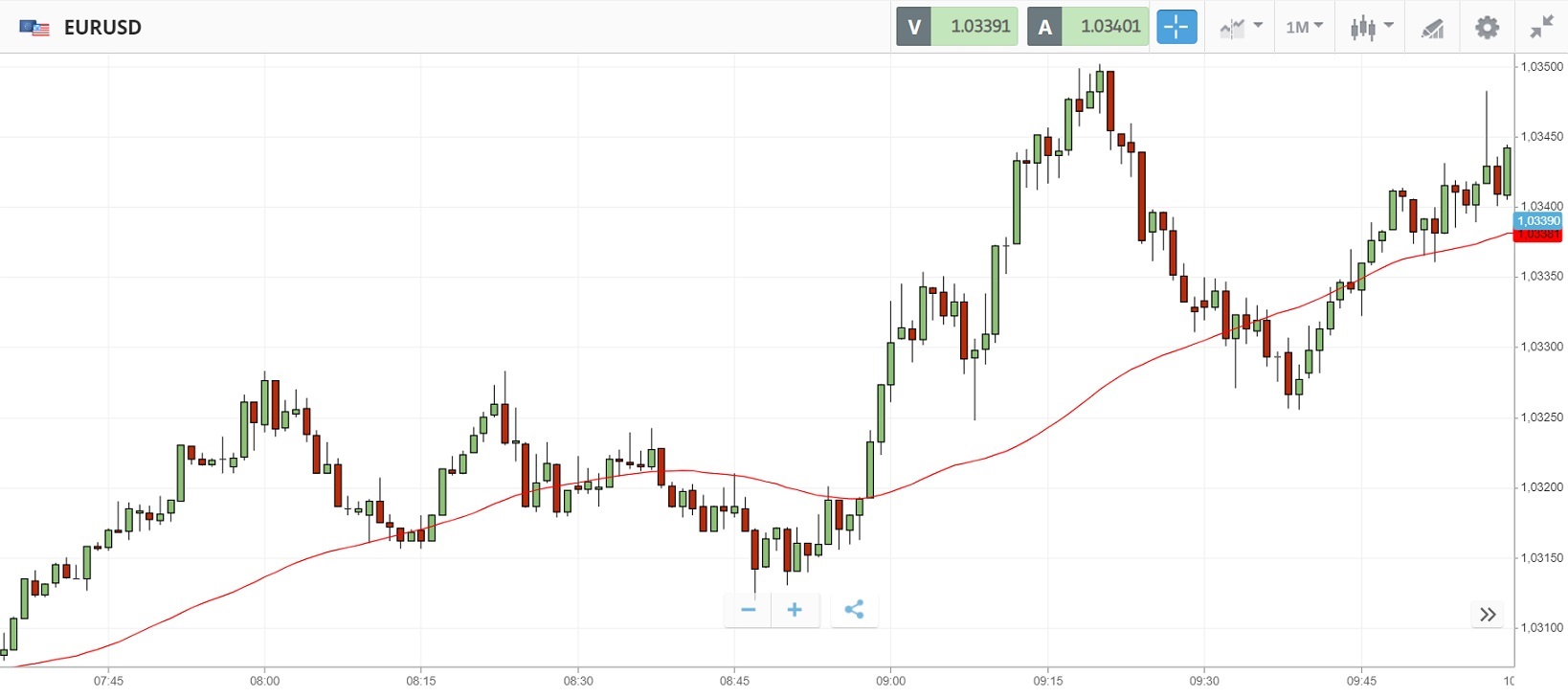Toggle the crosshair cursor button
The height and width of the screenshot is (698, 1568).
coord(1176,27)
